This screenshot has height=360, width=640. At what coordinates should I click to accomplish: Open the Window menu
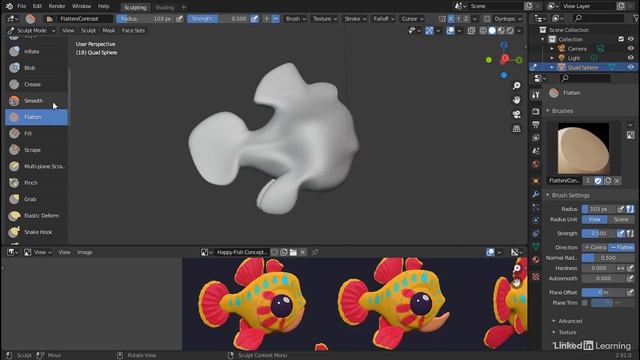click(x=81, y=6)
